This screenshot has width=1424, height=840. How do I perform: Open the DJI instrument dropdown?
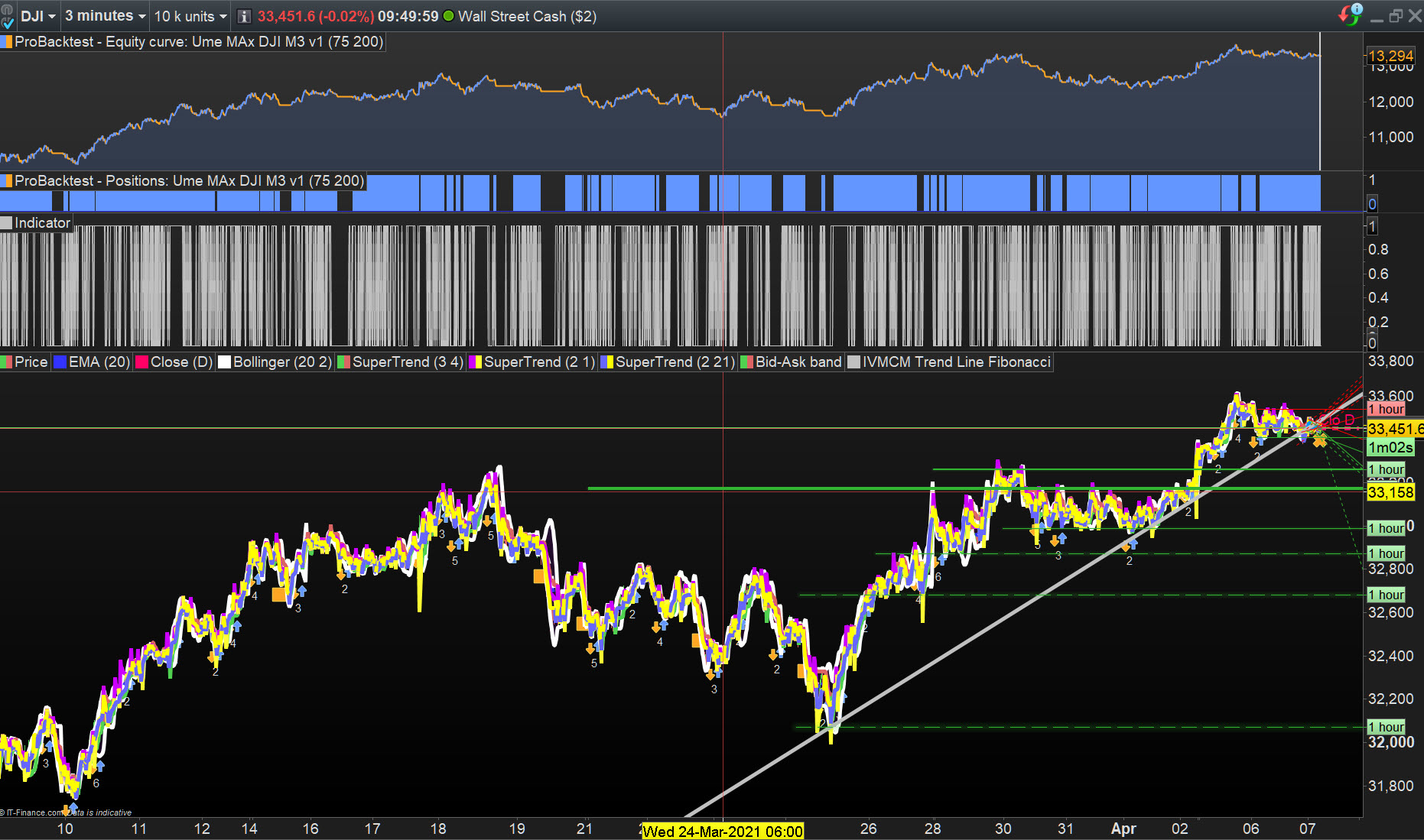point(38,16)
